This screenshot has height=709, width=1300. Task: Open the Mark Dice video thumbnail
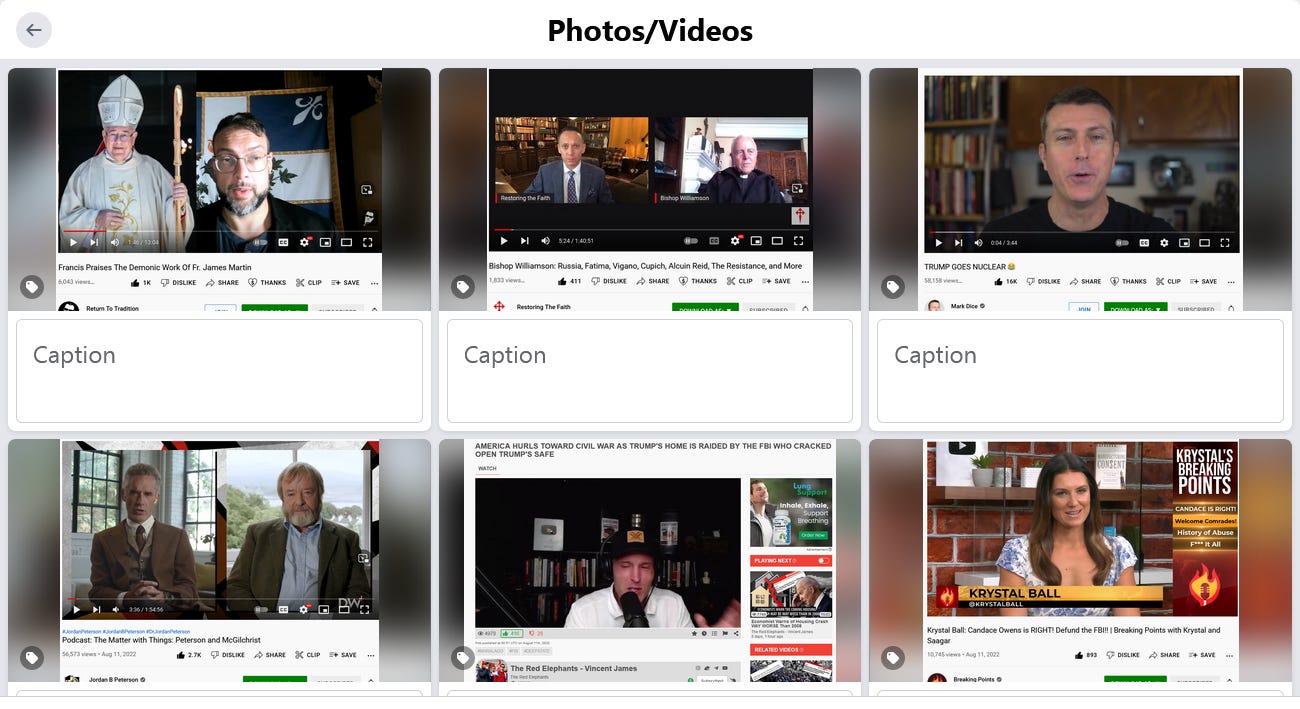click(1080, 190)
